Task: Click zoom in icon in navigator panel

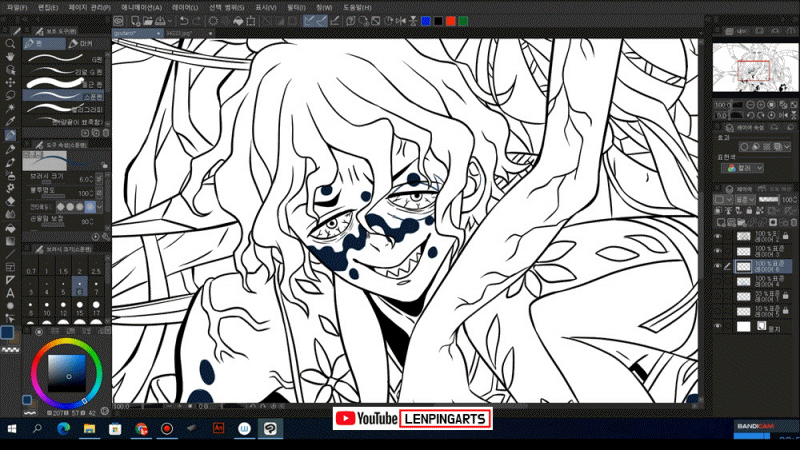Action: 761,105
